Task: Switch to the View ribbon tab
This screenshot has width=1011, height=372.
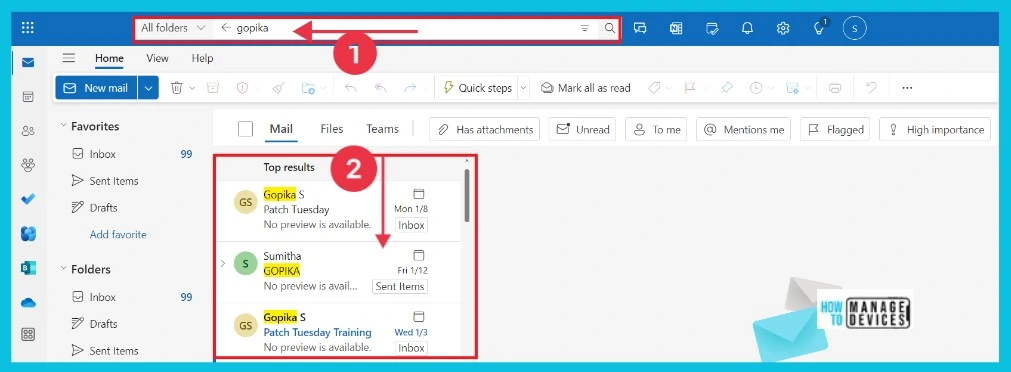Action: 157,58
